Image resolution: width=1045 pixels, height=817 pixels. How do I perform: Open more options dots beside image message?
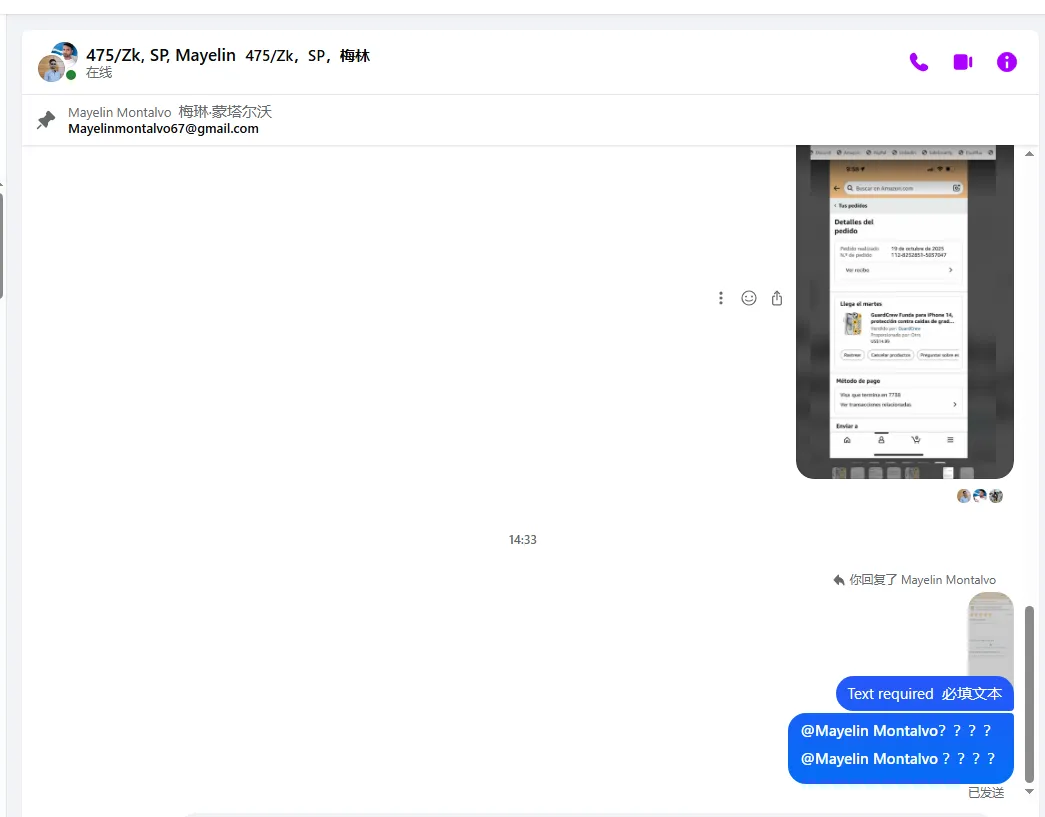720,298
